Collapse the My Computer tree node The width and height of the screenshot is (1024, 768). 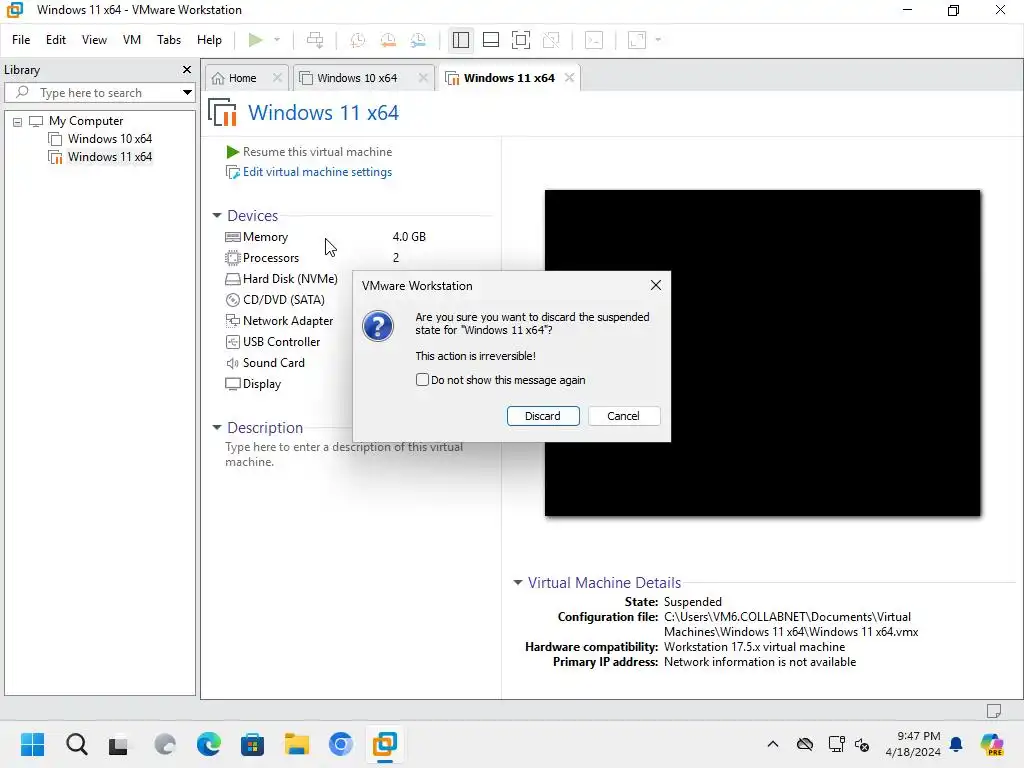18,121
